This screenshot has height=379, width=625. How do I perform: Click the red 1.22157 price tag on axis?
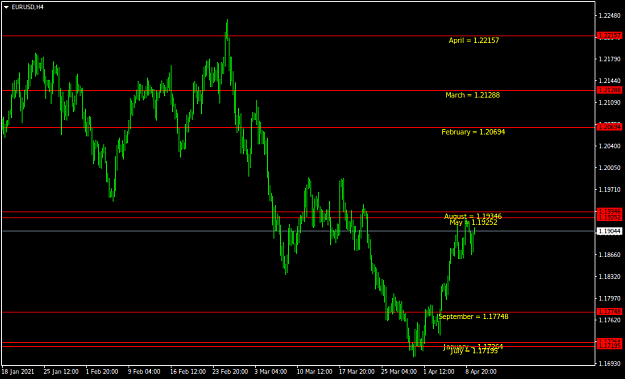pyautogui.click(x=609, y=36)
